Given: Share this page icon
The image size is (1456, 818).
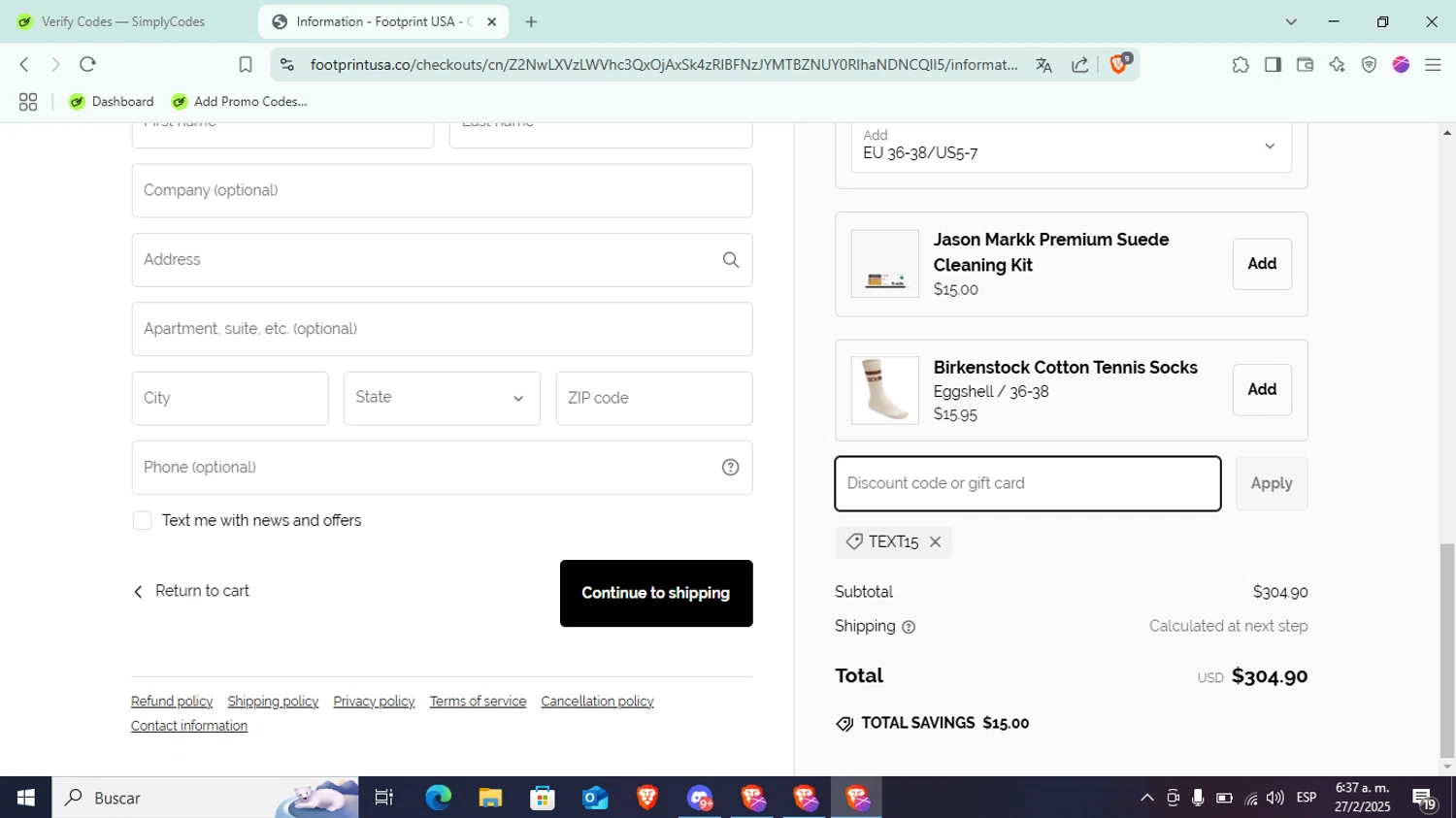Looking at the screenshot, I should (x=1080, y=65).
